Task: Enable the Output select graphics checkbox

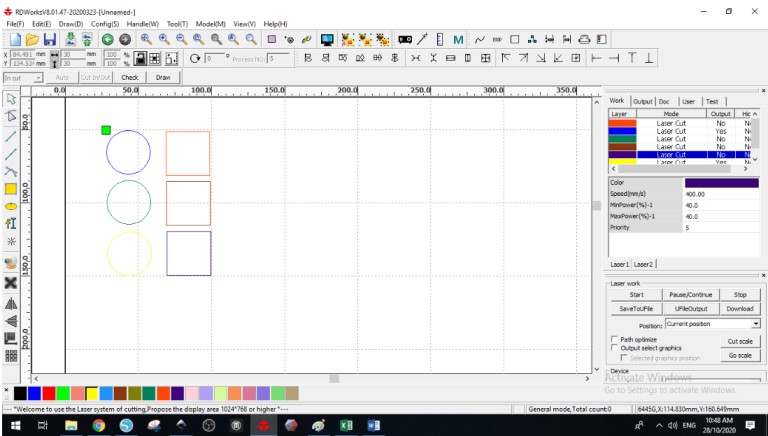Action: click(614, 348)
